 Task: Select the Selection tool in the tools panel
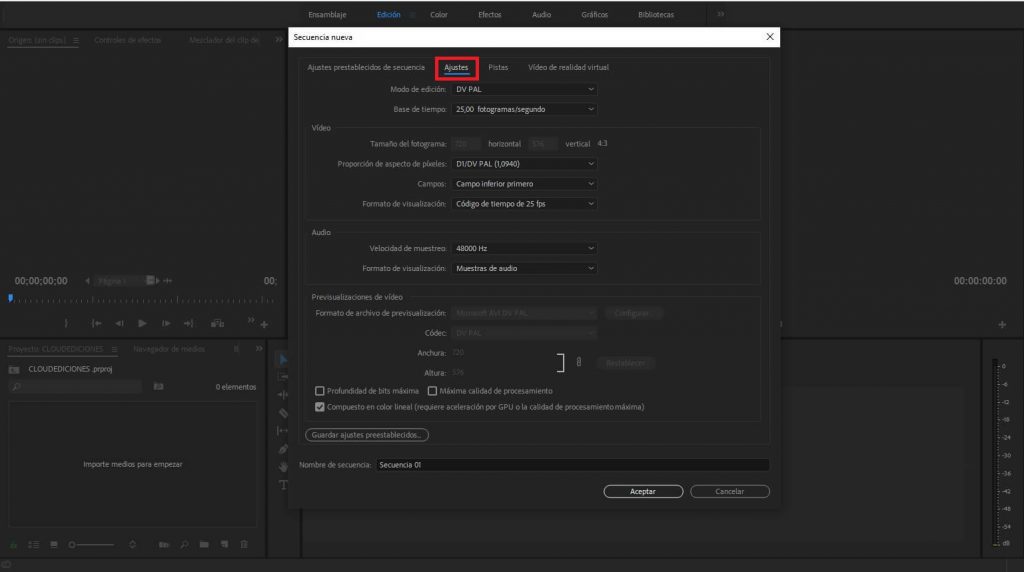[283, 359]
